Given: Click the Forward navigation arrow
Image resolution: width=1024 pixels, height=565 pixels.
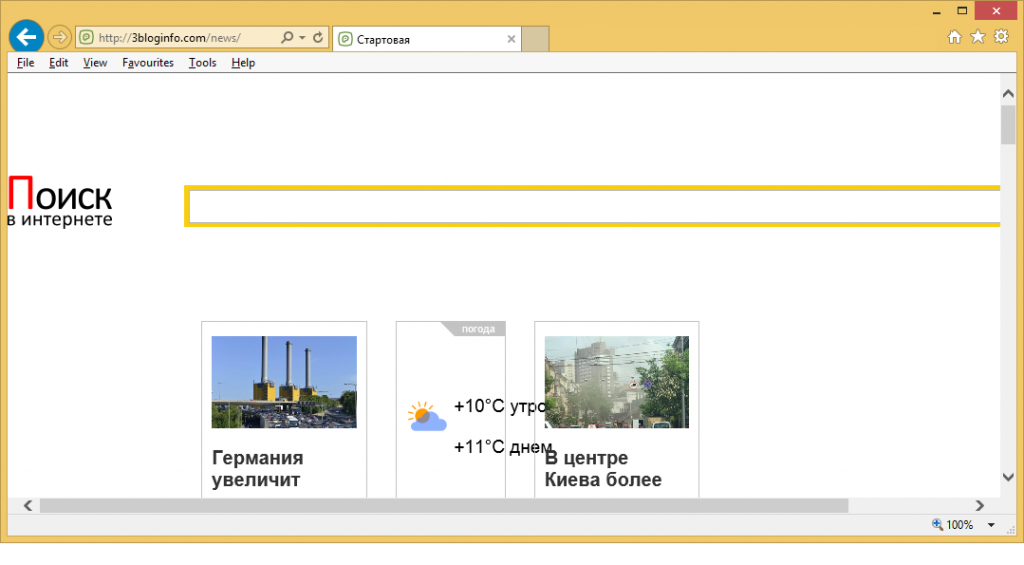Looking at the screenshot, I should click(x=59, y=38).
